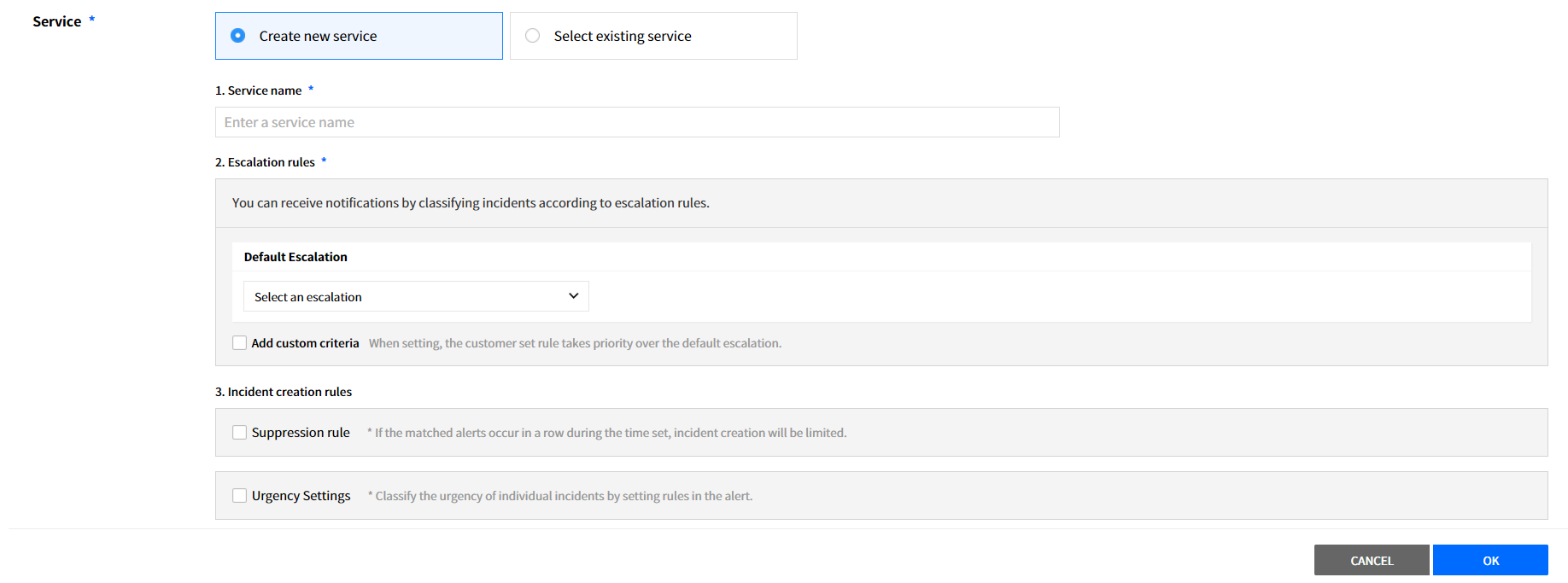The width and height of the screenshot is (1568, 583).
Task: Focus the Enter a service name field
Action: (x=636, y=122)
